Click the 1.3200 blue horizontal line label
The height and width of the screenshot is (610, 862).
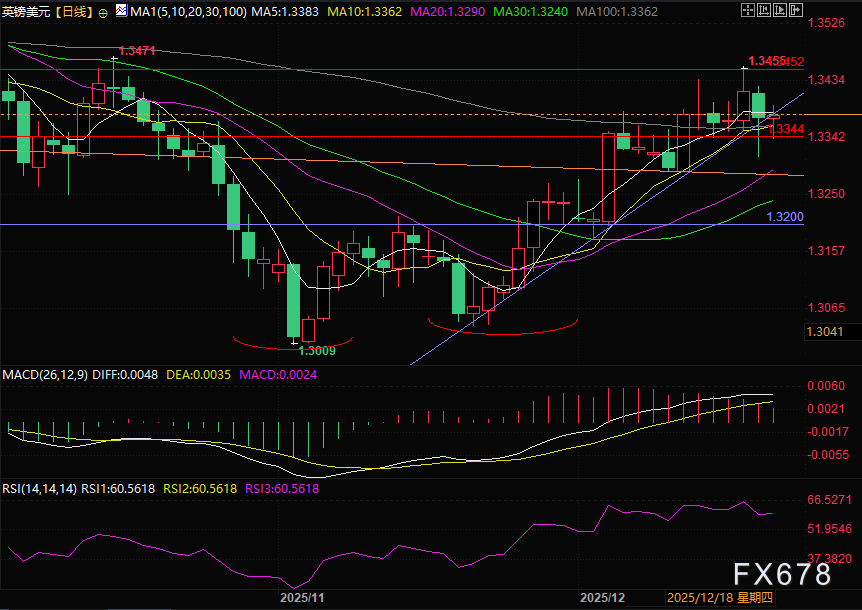(783, 216)
